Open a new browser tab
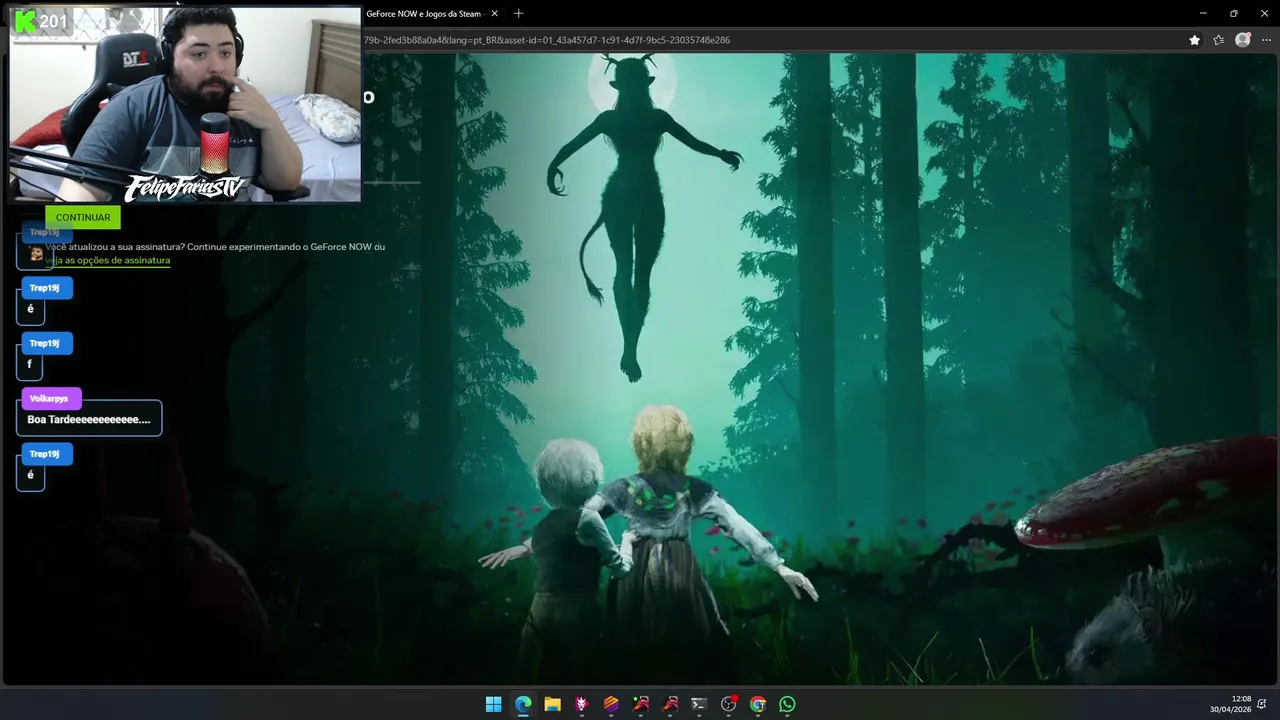Viewport: 1280px width, 720px height. [518, 14]
